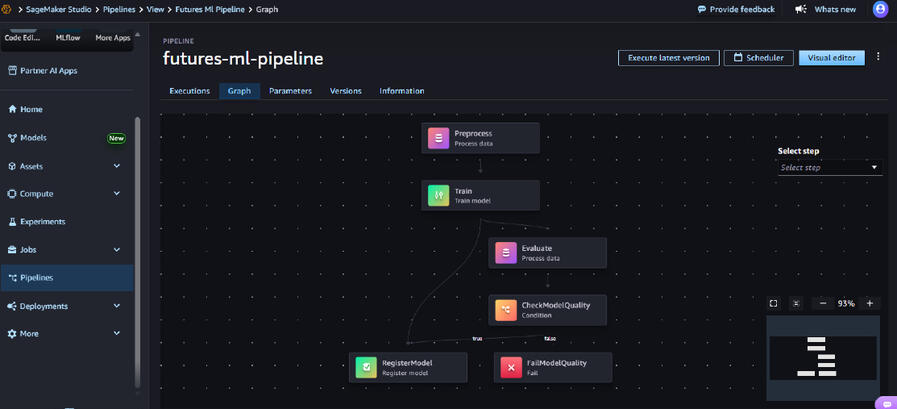Open the Select step dropdown
The height and width of the screenshot is (409, 897).
coord(829,168)
